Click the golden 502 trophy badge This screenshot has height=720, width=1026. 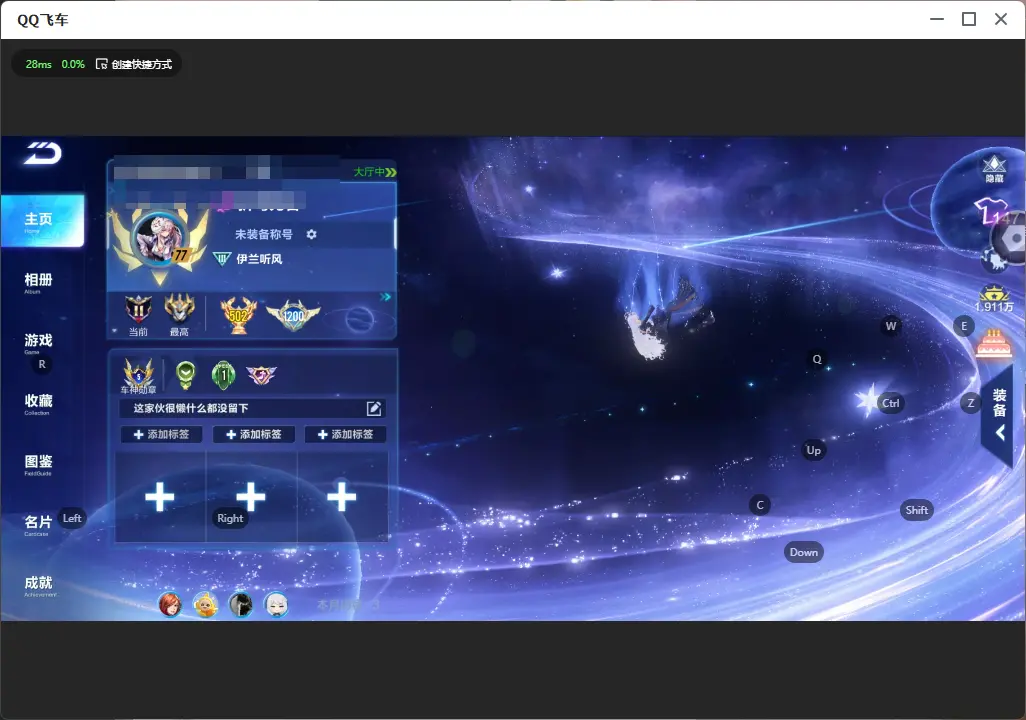238,315
